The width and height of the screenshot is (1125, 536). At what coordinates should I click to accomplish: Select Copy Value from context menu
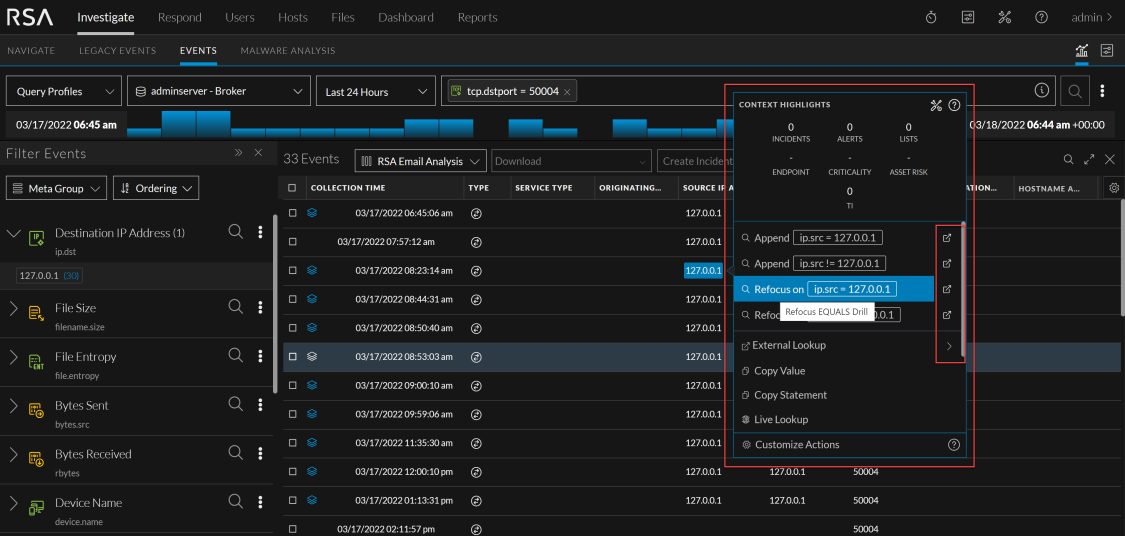[779, 371]
